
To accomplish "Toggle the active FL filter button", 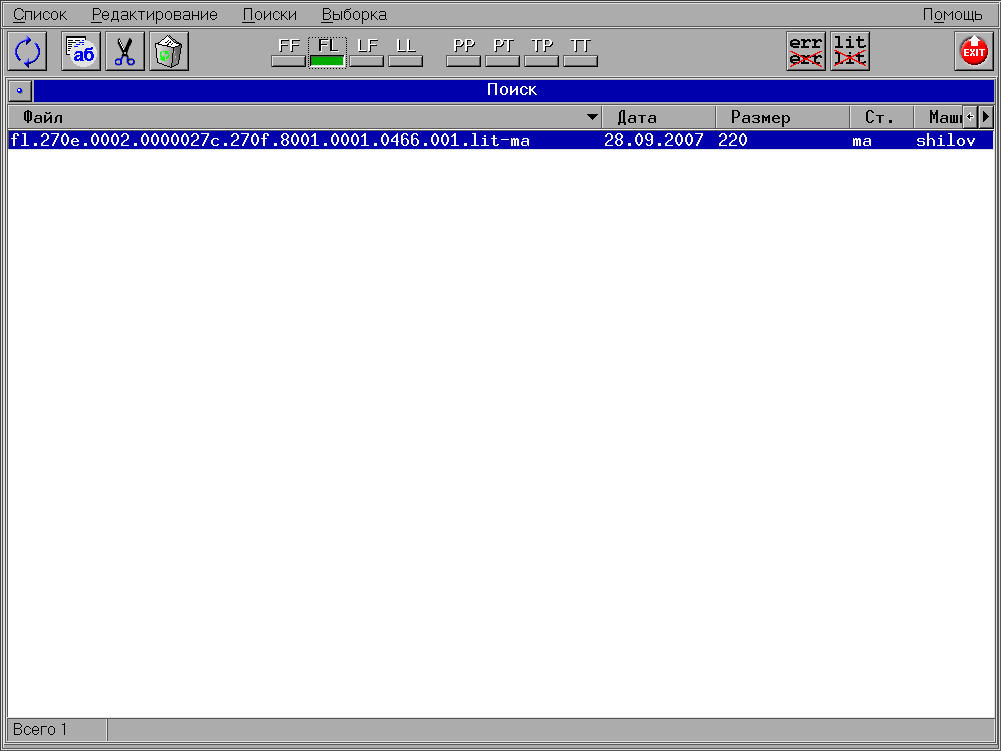I will tap(327, 52).
